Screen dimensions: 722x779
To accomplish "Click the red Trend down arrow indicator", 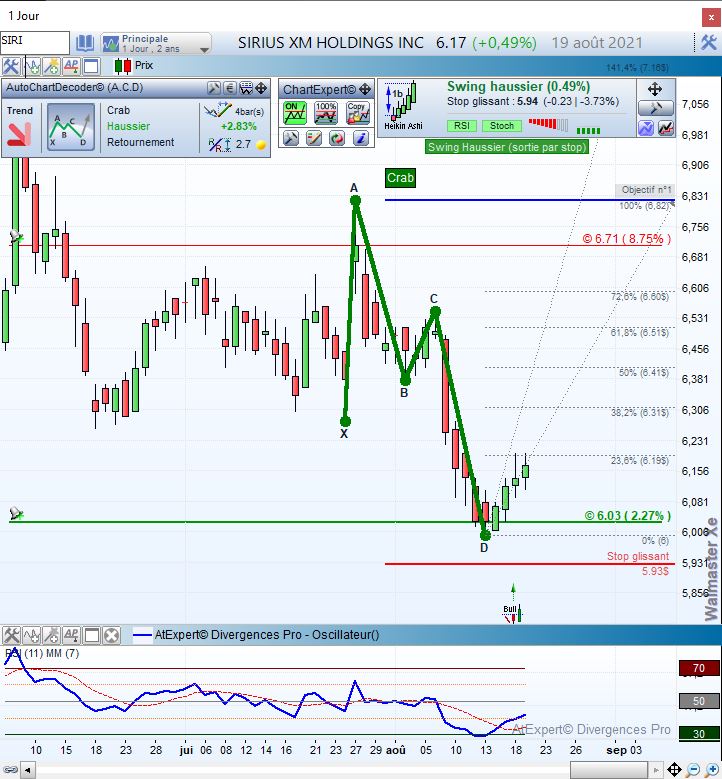I will (19, 134).
